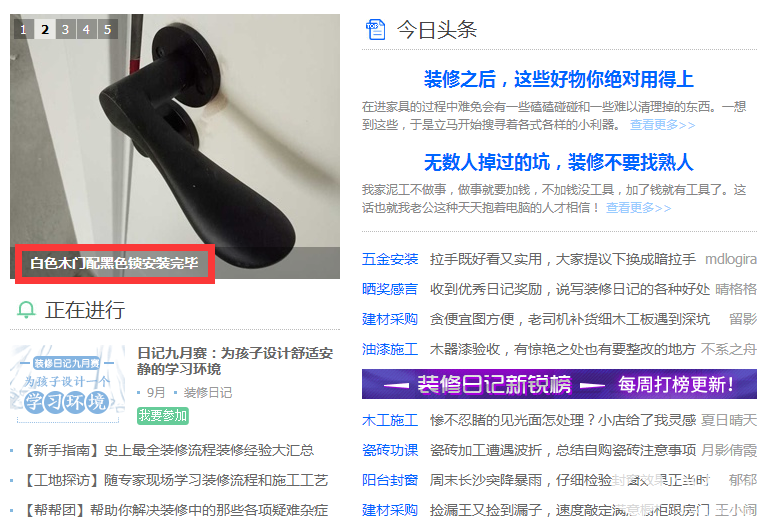Screen dimensions: 767x523
Task: Select carousel slide number 4
Action: [x=87, y=29]
